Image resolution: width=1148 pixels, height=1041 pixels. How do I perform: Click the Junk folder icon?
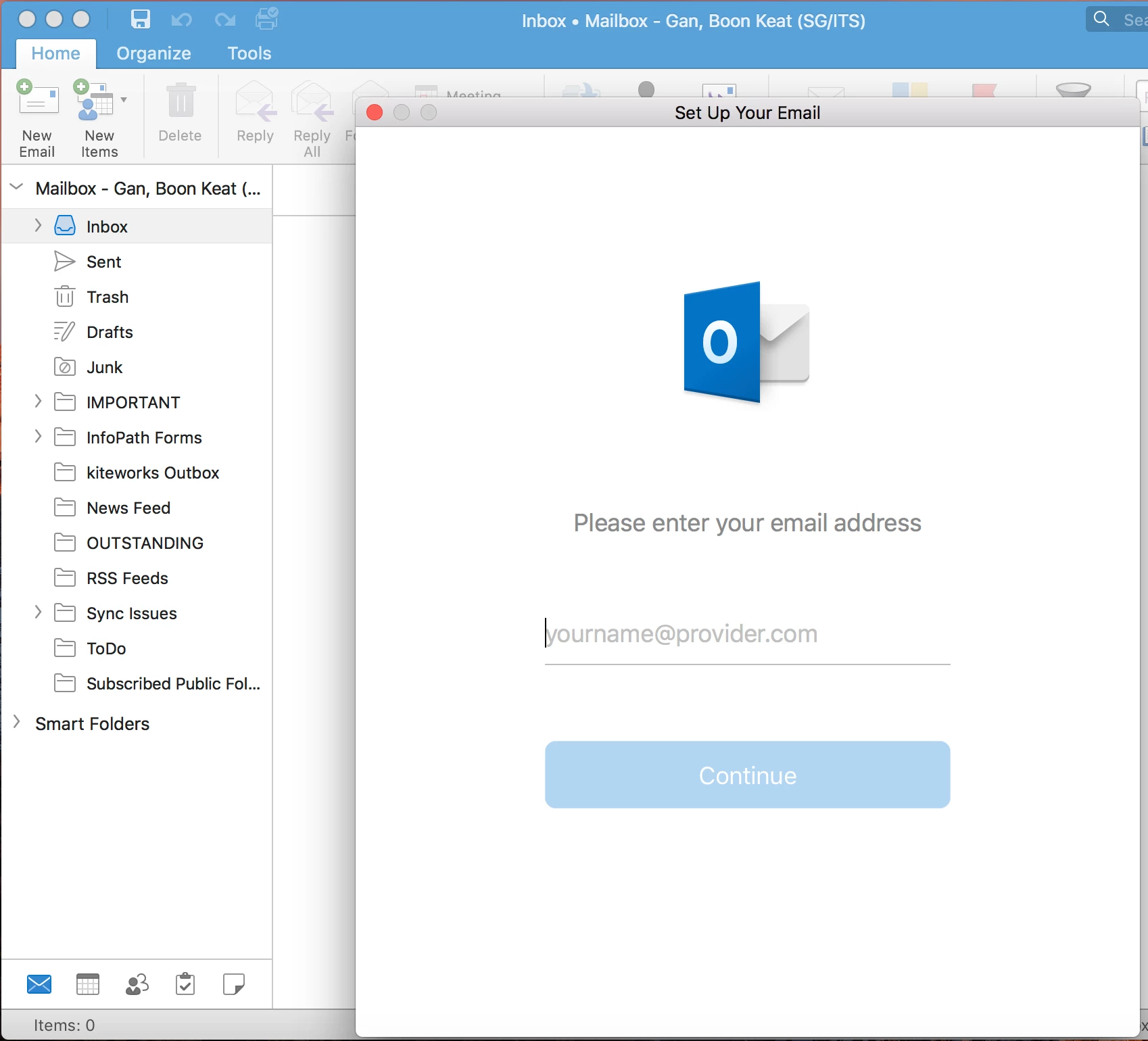(x=65, y=367)
